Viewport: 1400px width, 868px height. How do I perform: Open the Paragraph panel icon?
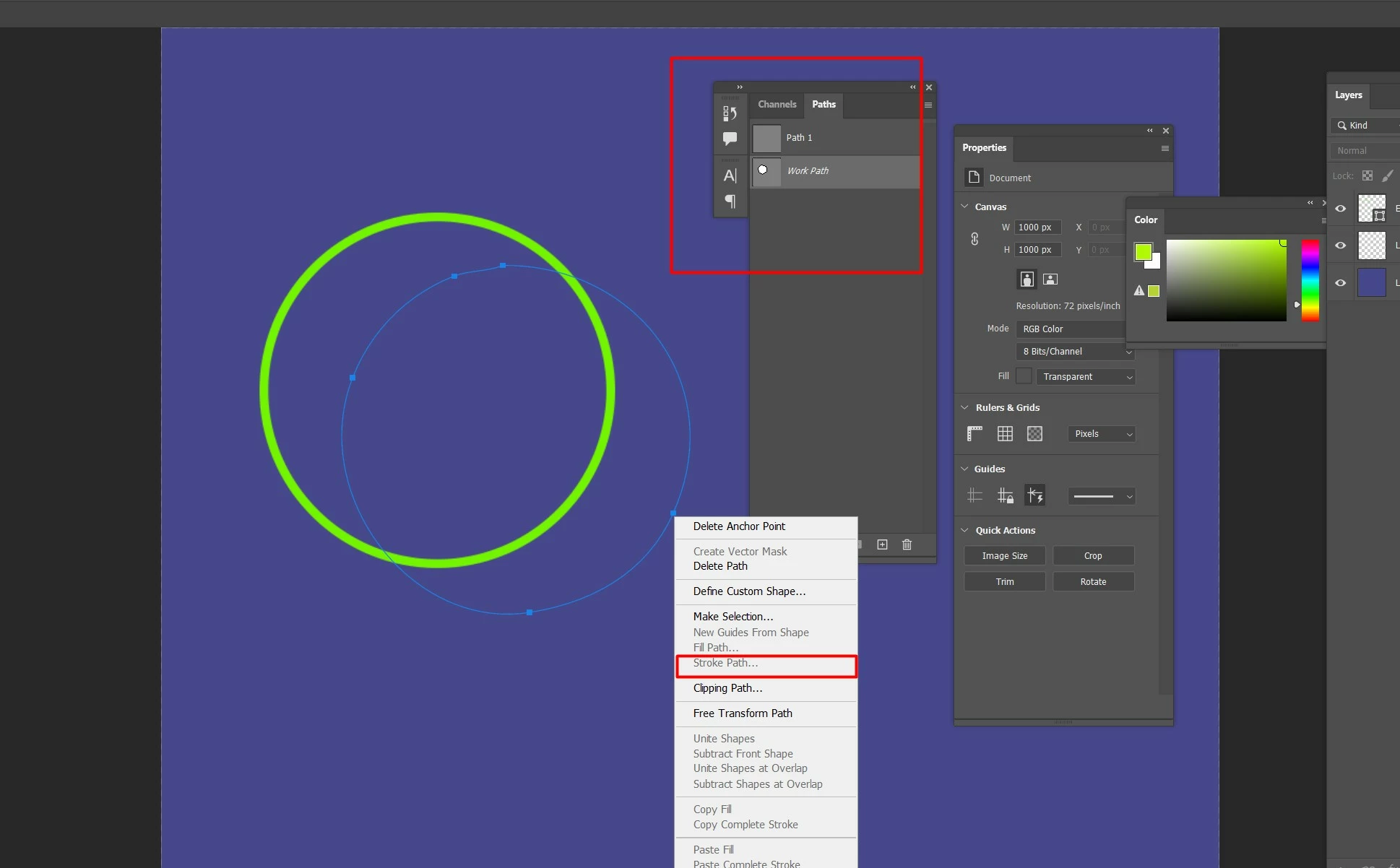click(x=730, y=201)
